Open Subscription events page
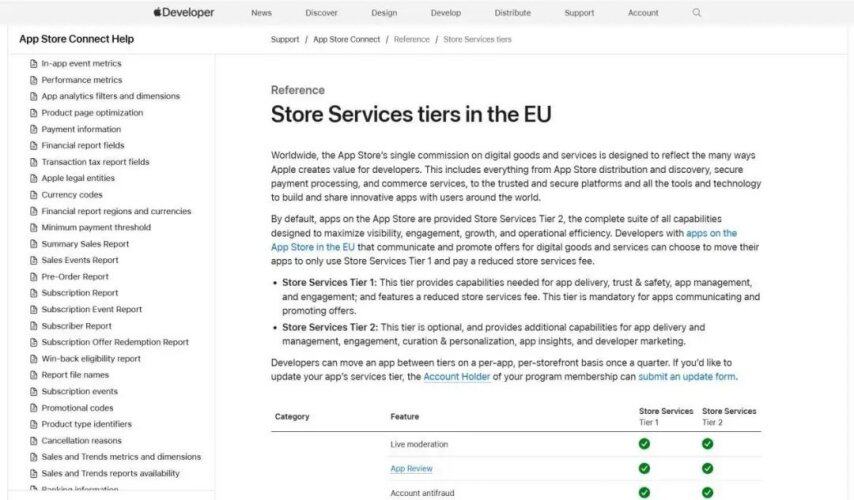 80,392
